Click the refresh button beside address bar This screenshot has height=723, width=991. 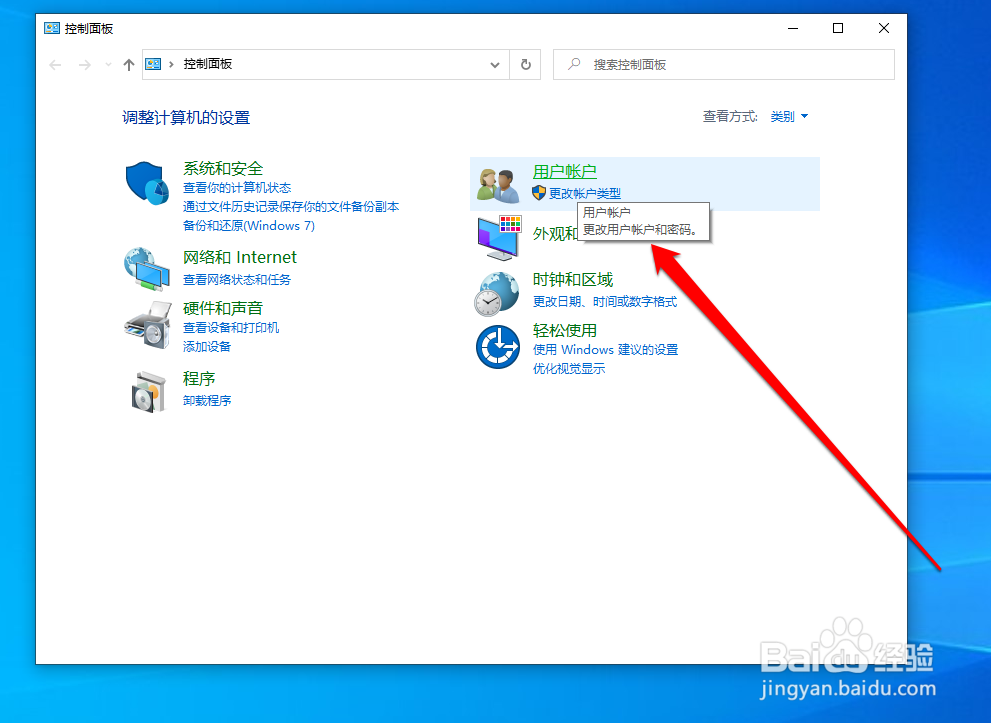pos(525,64)
